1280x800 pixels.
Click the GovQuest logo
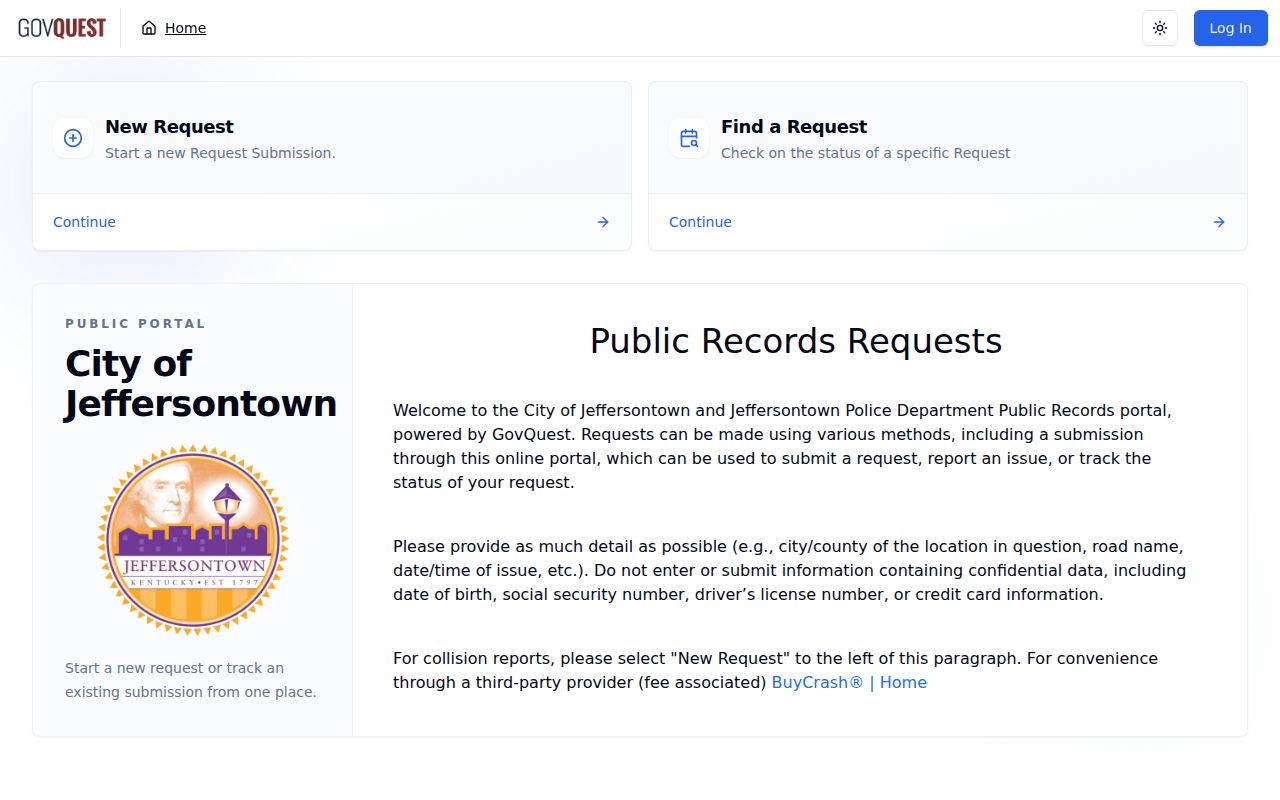click(62, 28)
